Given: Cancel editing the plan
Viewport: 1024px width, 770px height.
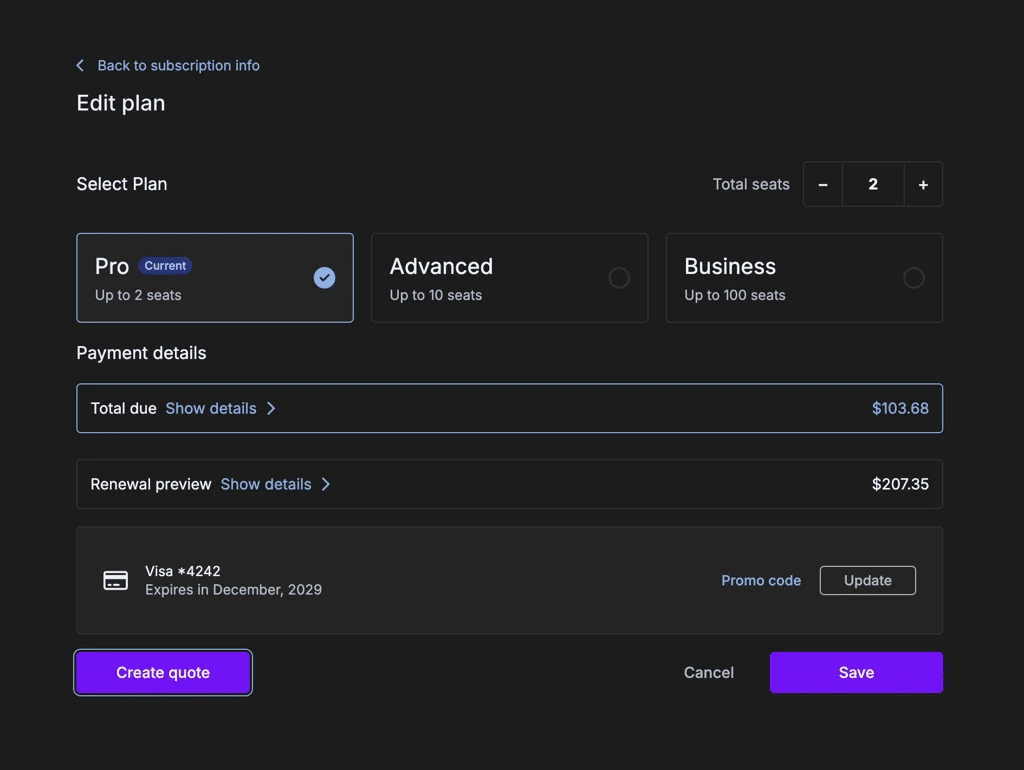Looking at the screenshot, I should 708,672.
